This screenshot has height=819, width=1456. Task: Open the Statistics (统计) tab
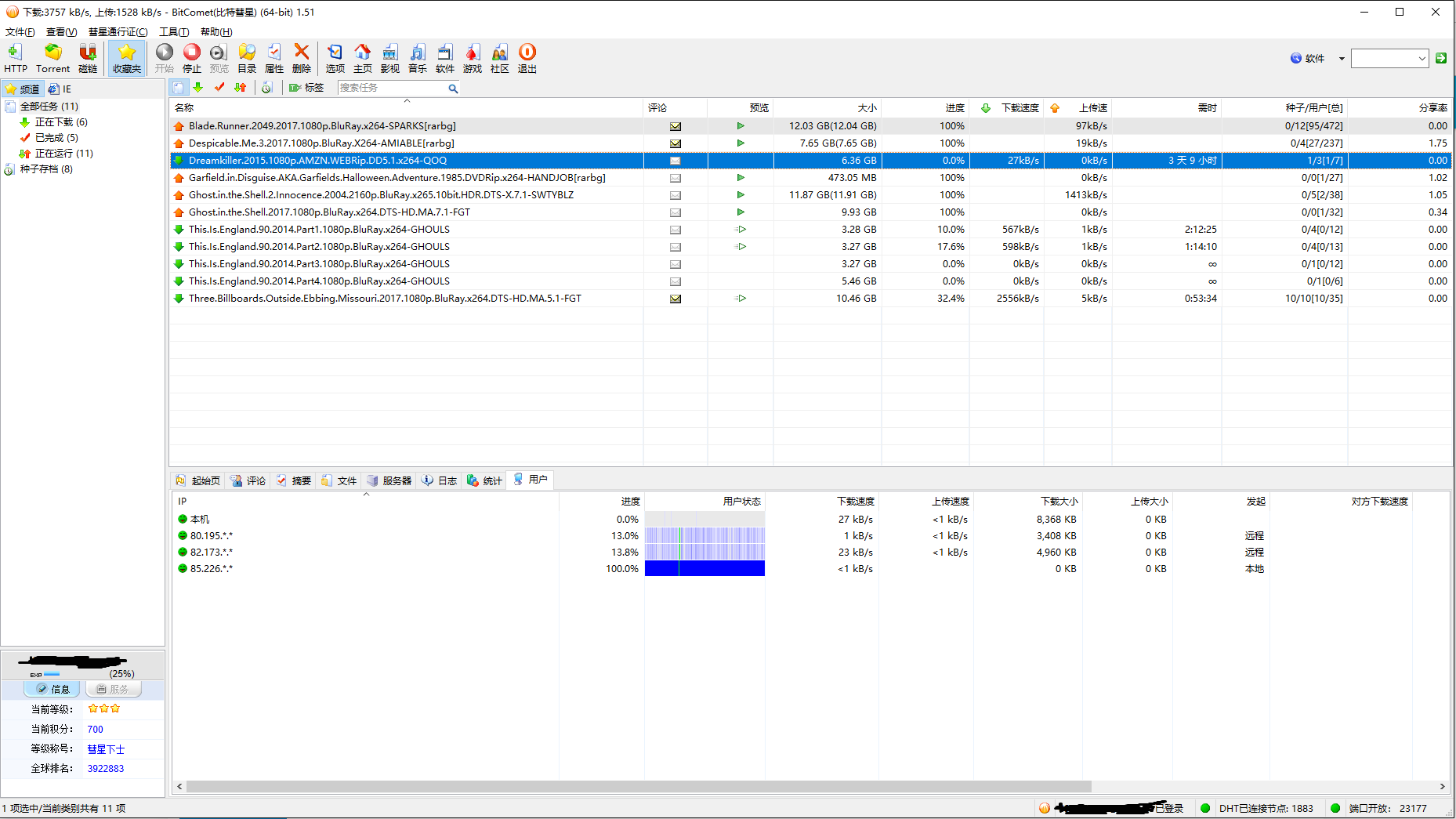[485, 480]
